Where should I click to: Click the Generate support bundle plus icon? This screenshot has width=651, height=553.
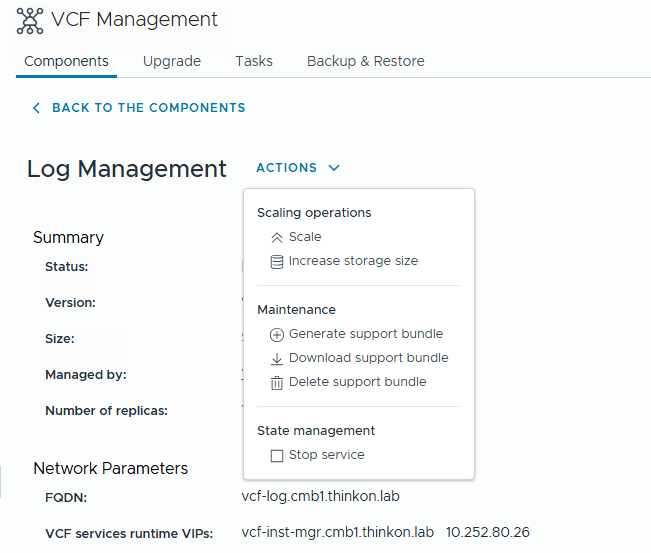pos(277,335)
